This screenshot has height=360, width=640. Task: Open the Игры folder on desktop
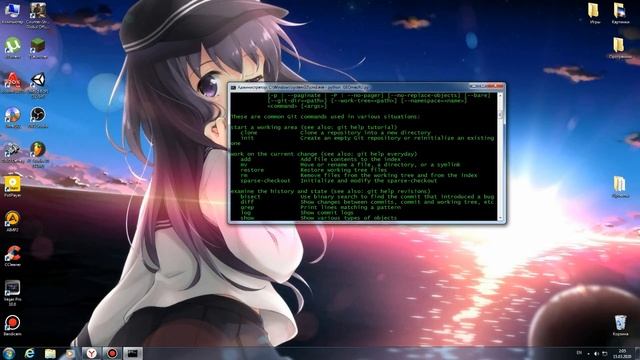pos(594,13)
